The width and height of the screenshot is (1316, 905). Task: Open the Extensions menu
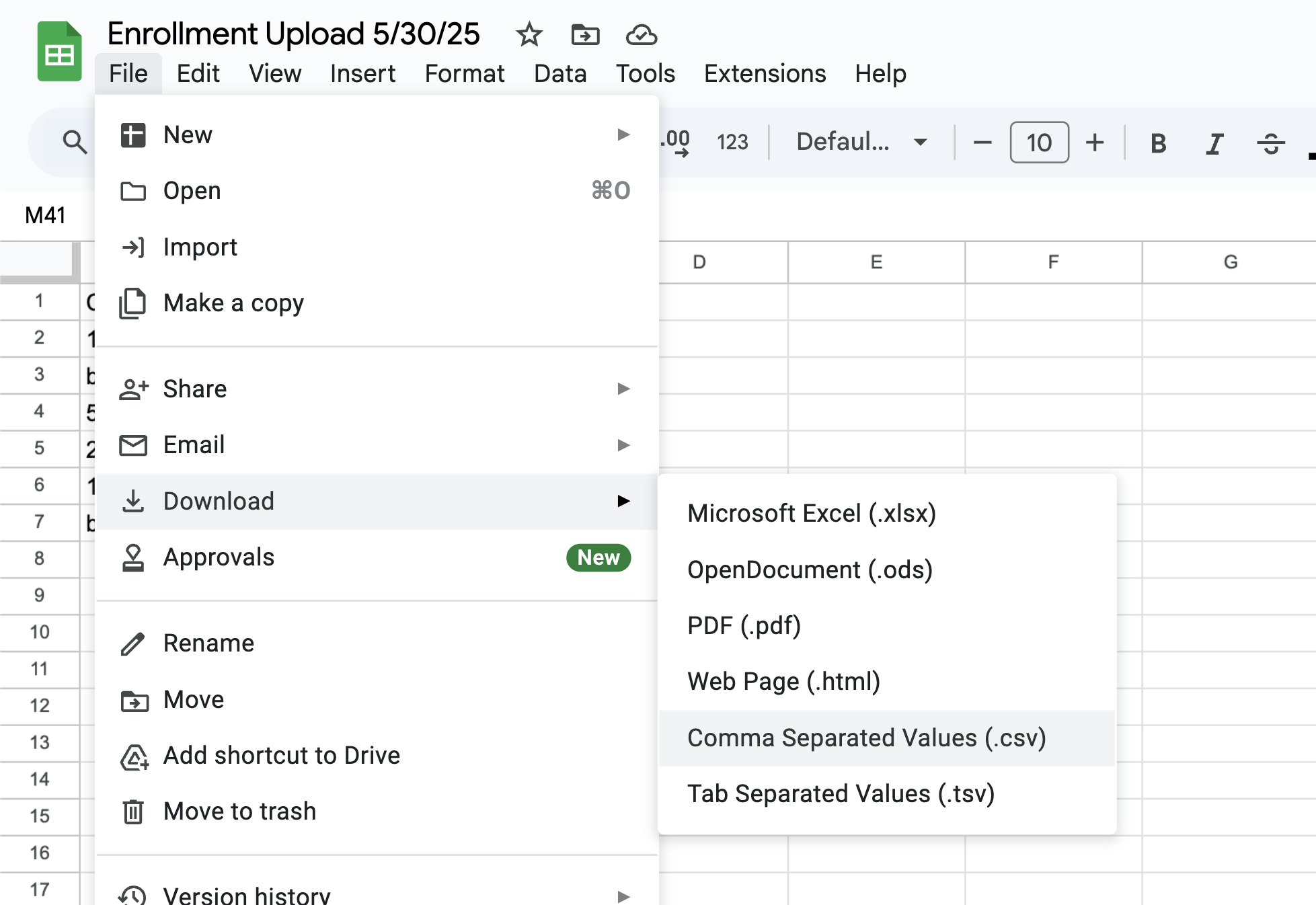point(765,73)
